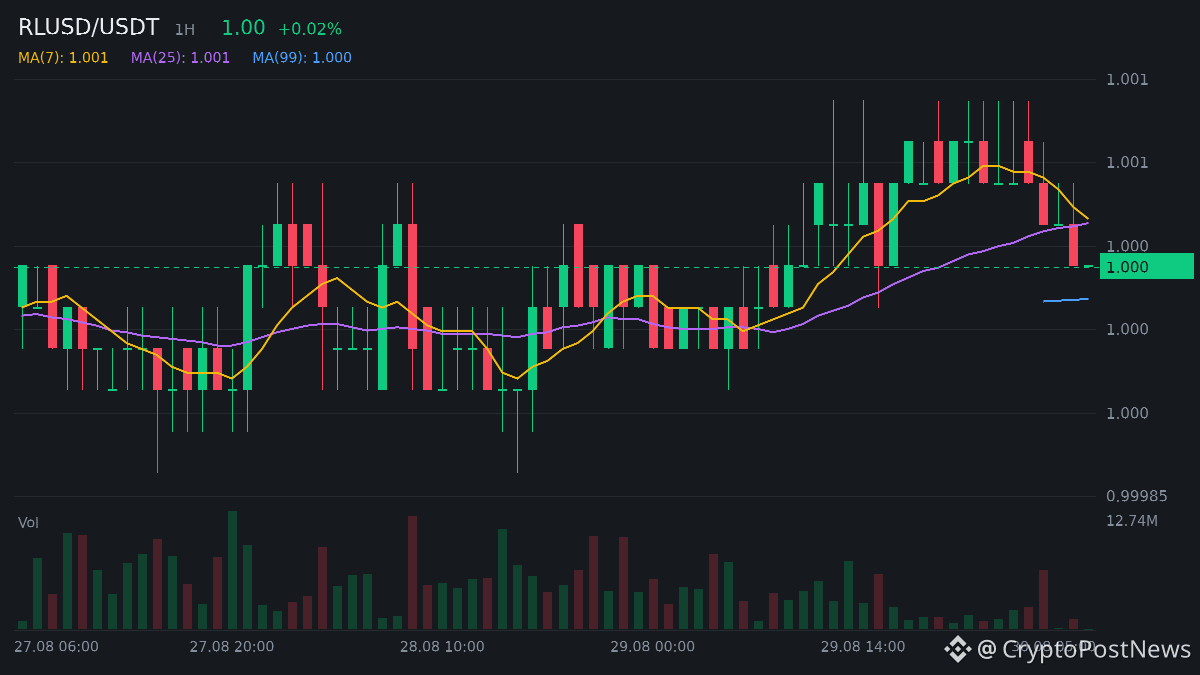The image size is (1200, 675).
Task: Click the +0.02% change value
Action: click(x=310, y=29)
